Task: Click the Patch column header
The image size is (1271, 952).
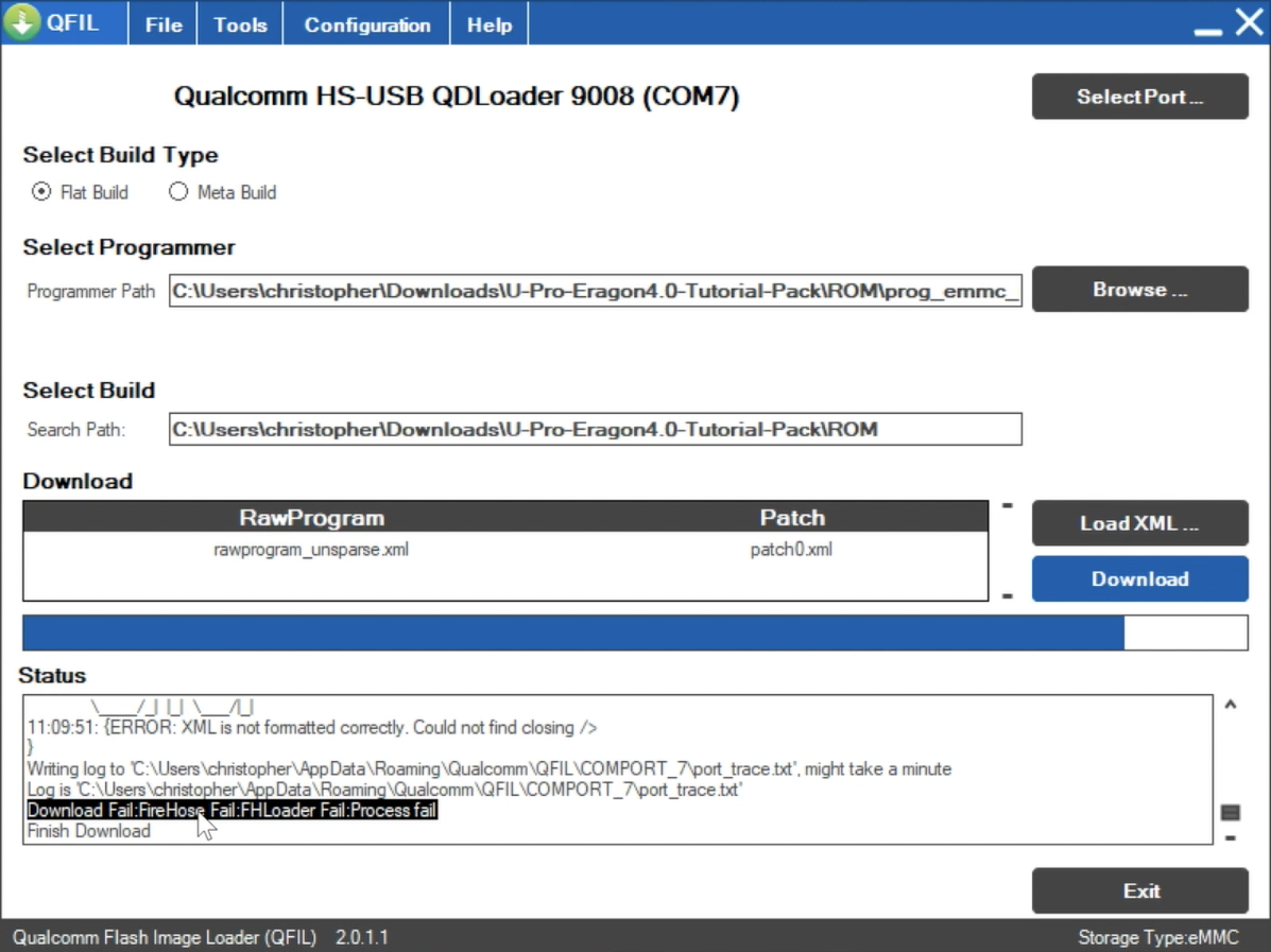Action: tap(792, 517)
